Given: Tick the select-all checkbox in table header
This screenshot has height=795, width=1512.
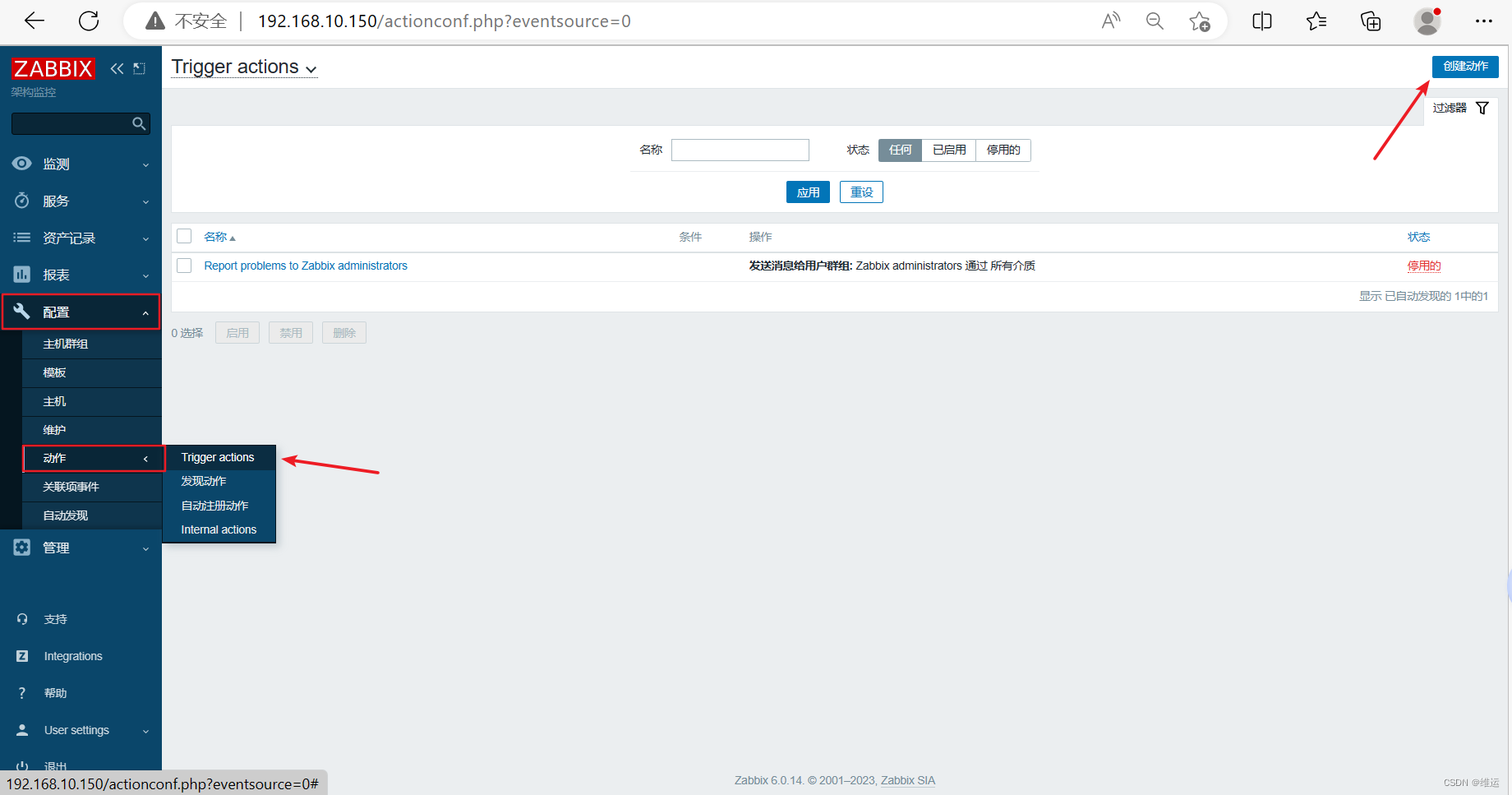Looking at the screenshot, I should pos(184,236).
